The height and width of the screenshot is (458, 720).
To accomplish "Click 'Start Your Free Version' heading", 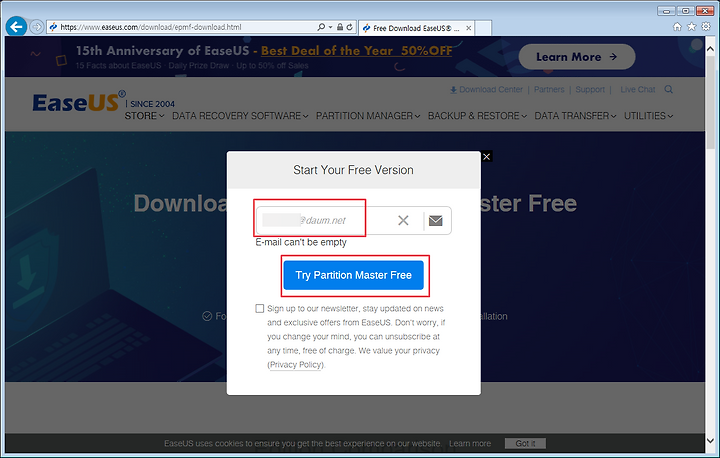I will (354, 170).
